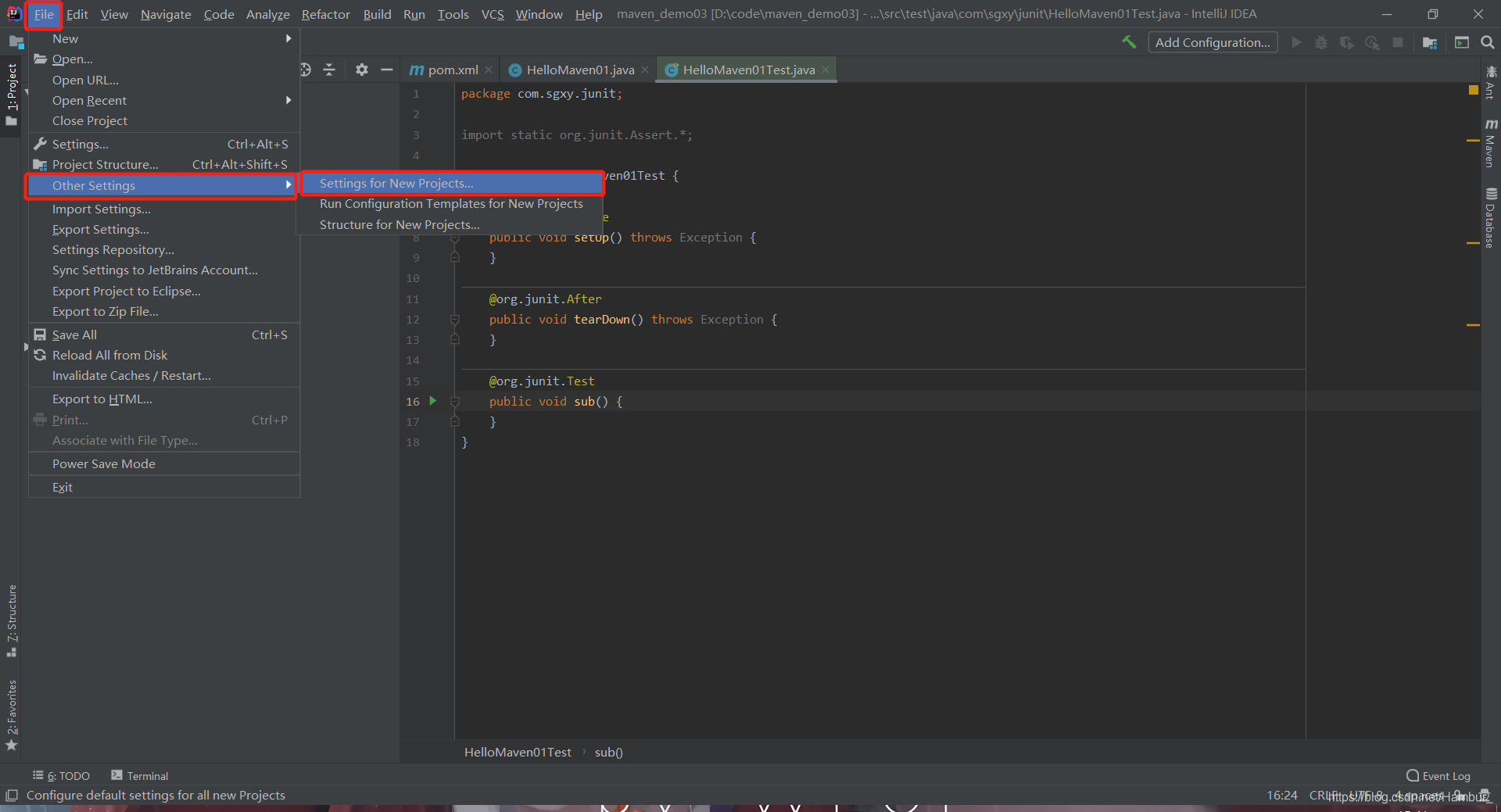1501x812 pixels.
Task: Hide the Project panel with minus icon
Action: point(386,70)
